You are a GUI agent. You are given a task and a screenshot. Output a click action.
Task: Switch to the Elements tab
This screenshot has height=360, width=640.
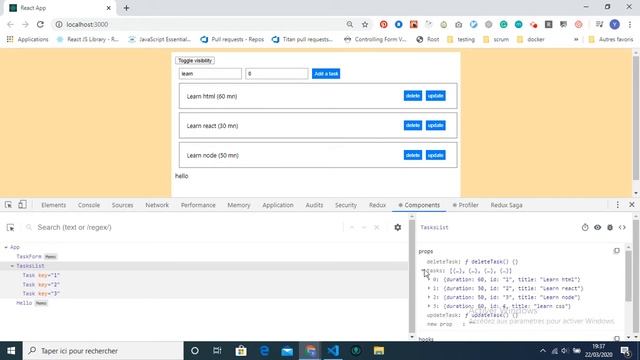(x=53, y=205)
